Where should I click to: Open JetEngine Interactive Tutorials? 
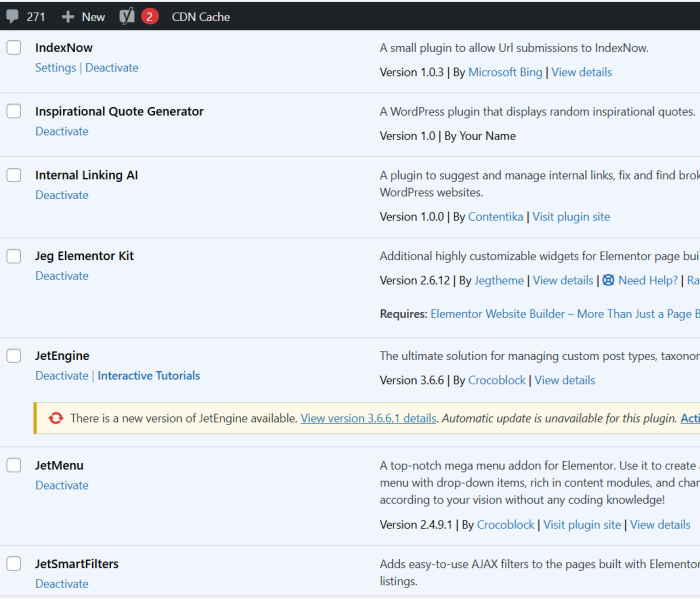point(148,376)
